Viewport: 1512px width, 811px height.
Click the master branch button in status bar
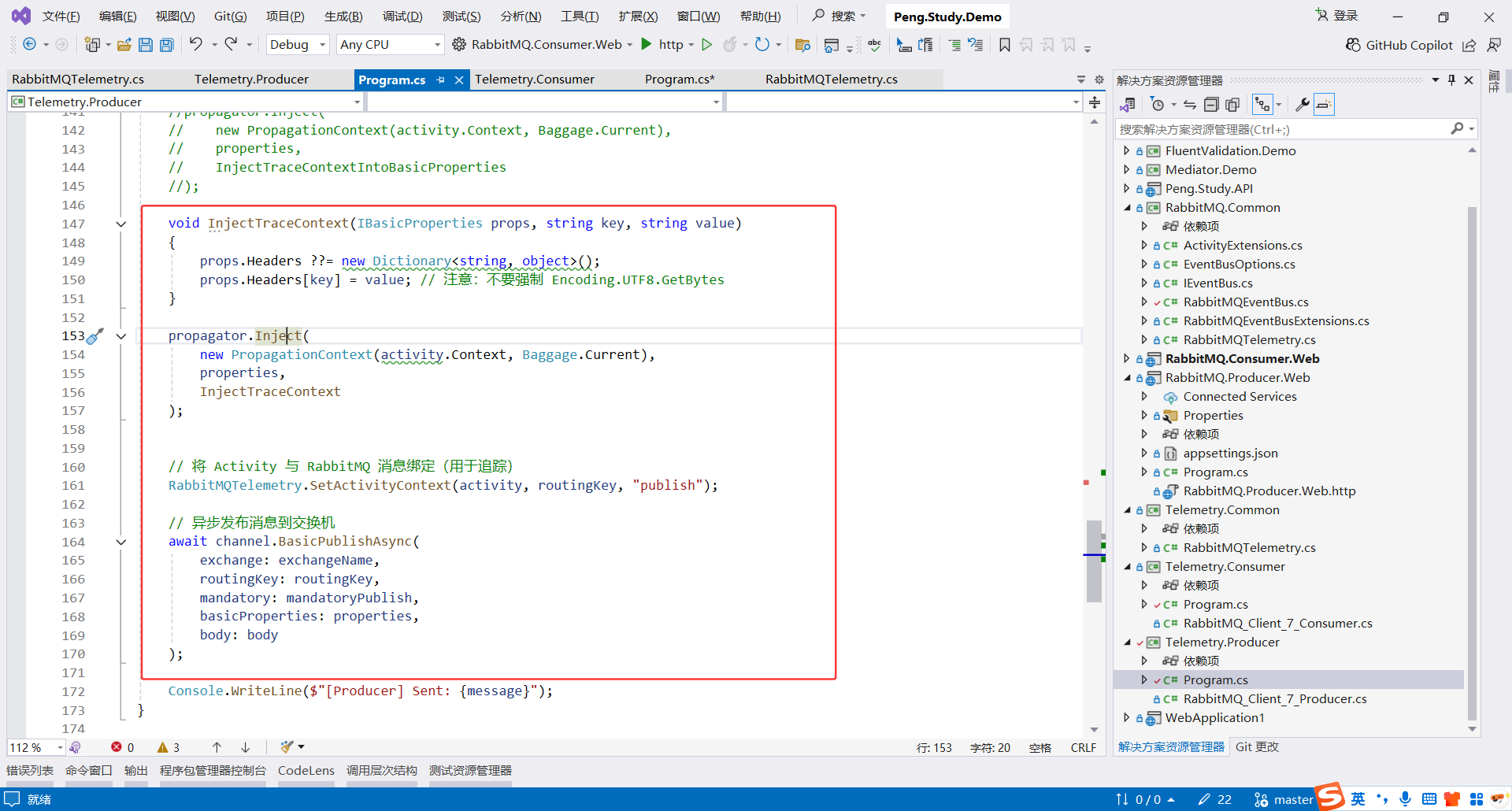click(x=1284, y=800)
